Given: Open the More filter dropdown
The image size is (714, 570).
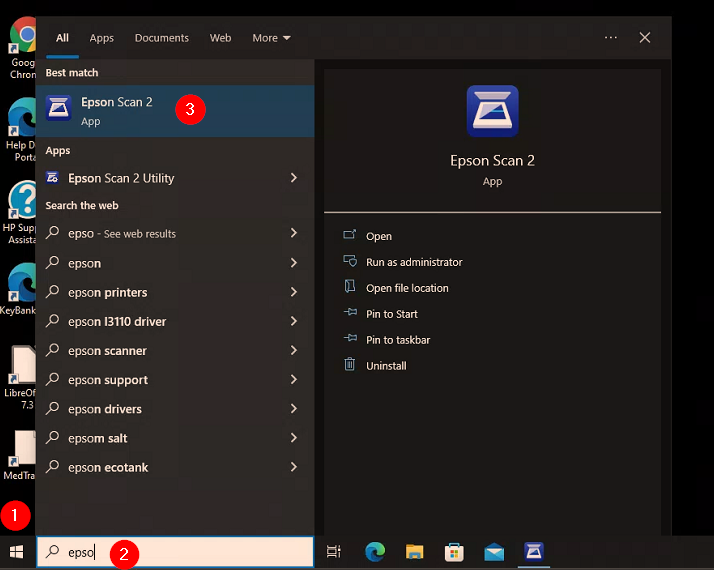Looking at the screenshot, I should pyautogui.click(x=271, y=38).
